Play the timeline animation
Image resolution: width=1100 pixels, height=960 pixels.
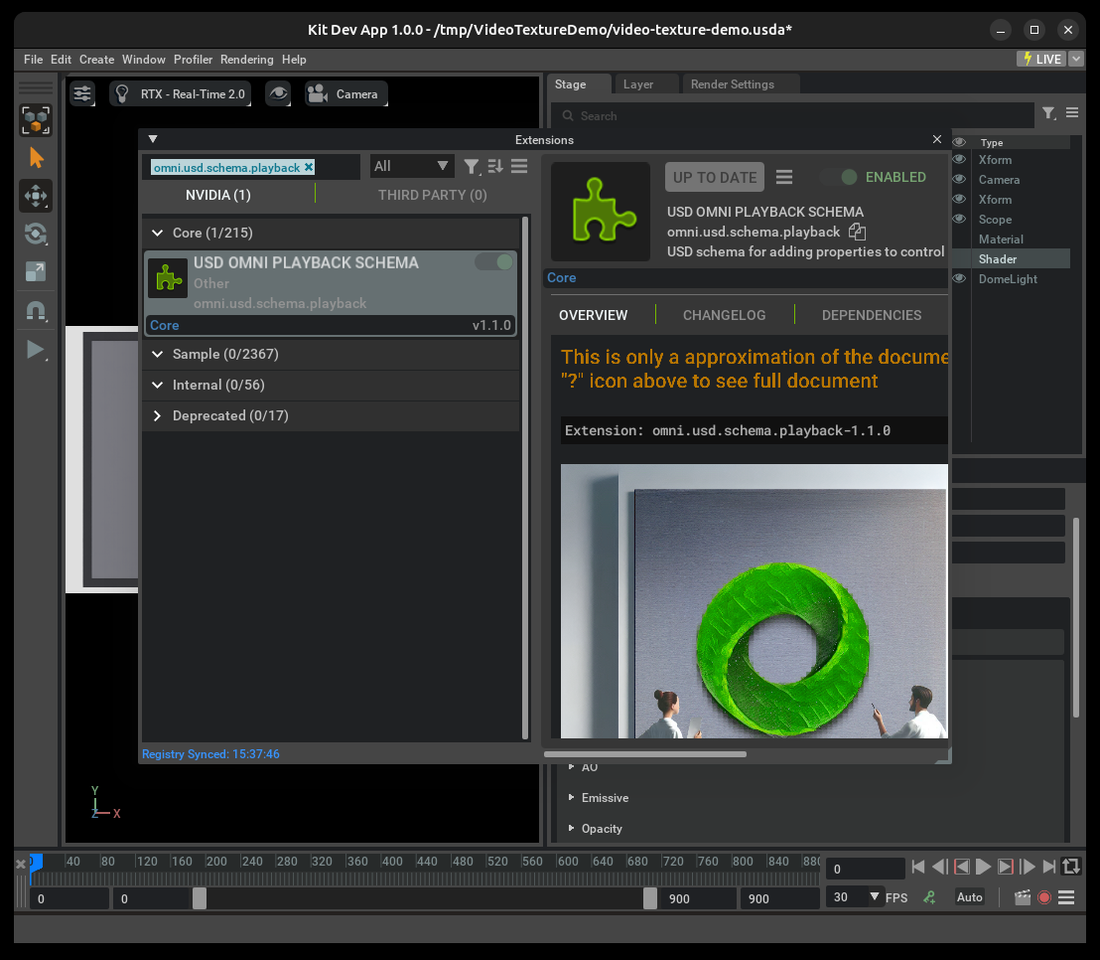984,867
